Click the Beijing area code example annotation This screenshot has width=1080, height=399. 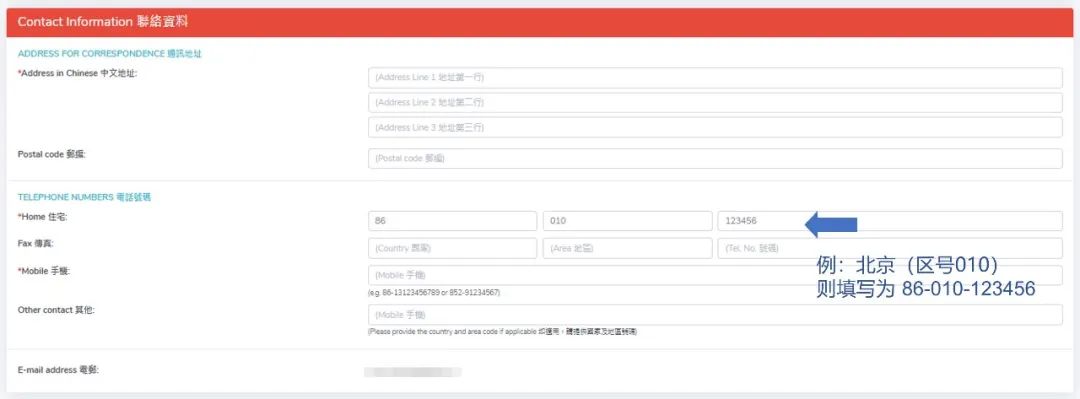(x=926, y=276)
